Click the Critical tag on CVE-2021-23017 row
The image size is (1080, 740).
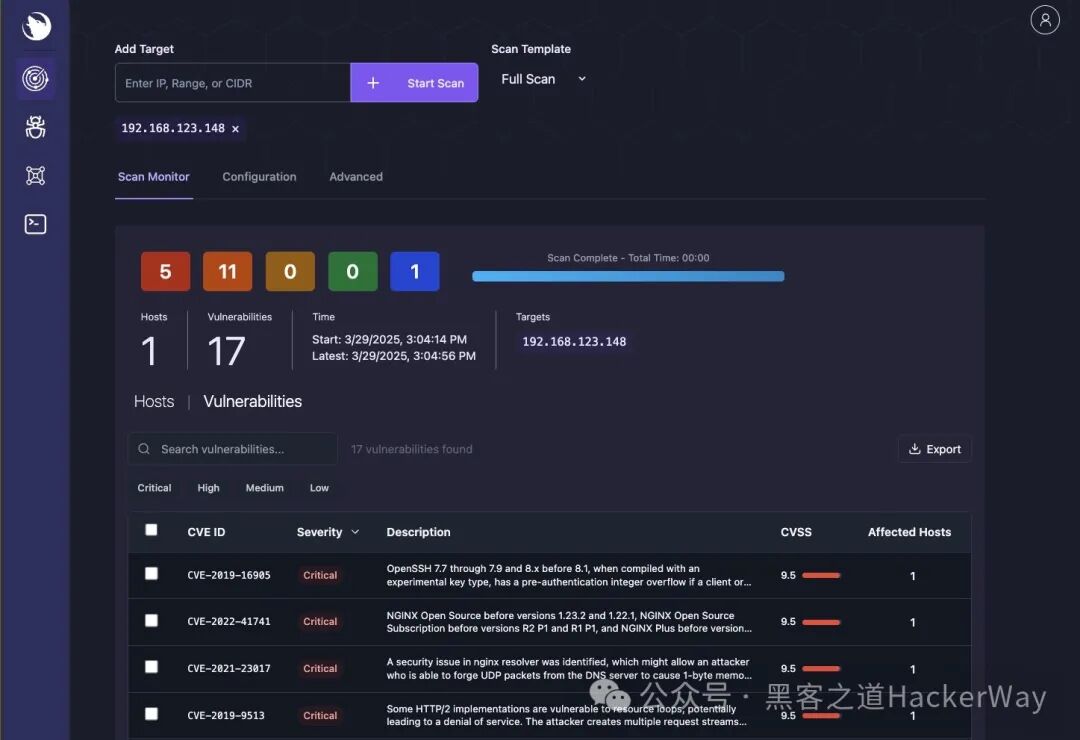[x=320, y=668]
